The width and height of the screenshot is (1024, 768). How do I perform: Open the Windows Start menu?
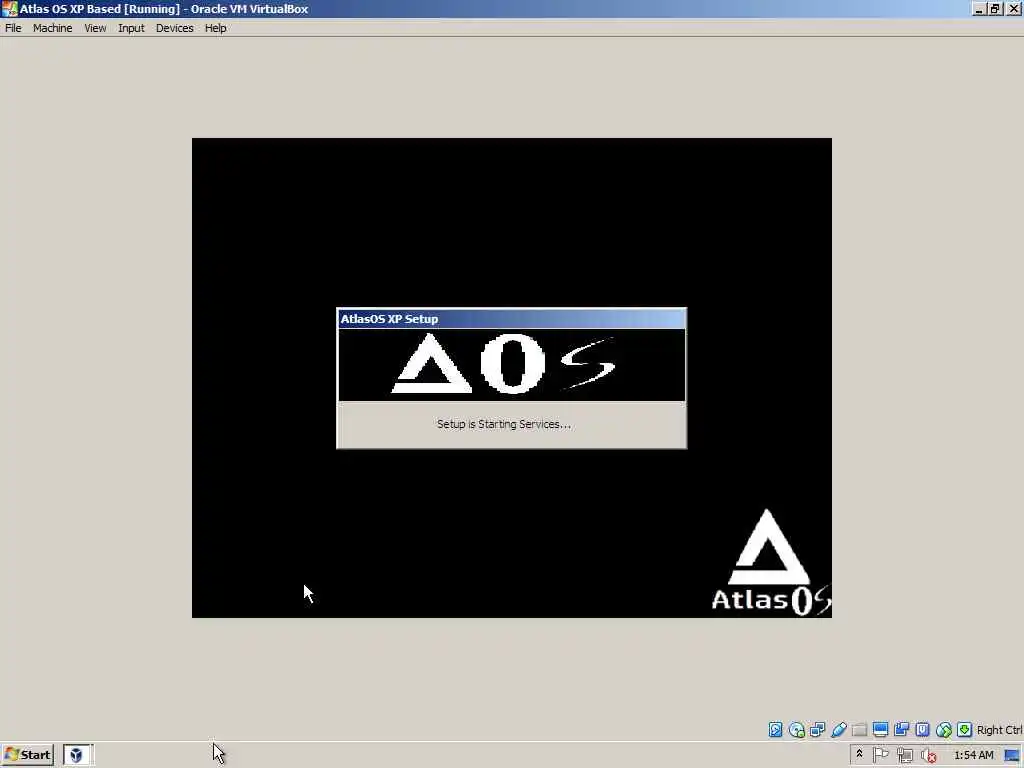click(x=27, y=755)
